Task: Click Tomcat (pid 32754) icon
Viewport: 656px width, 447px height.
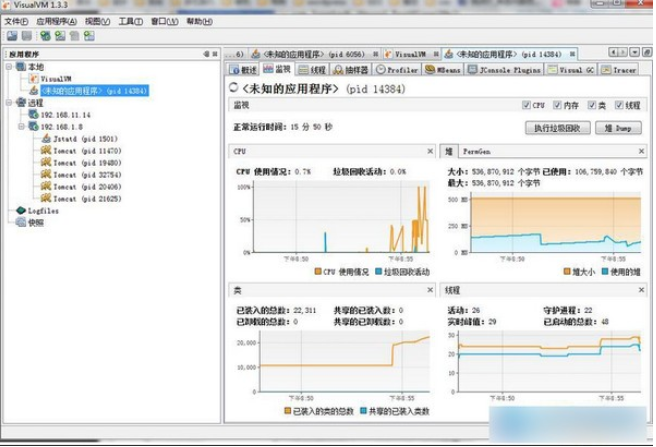Action: pyautogui.click(x=46, y=175)
